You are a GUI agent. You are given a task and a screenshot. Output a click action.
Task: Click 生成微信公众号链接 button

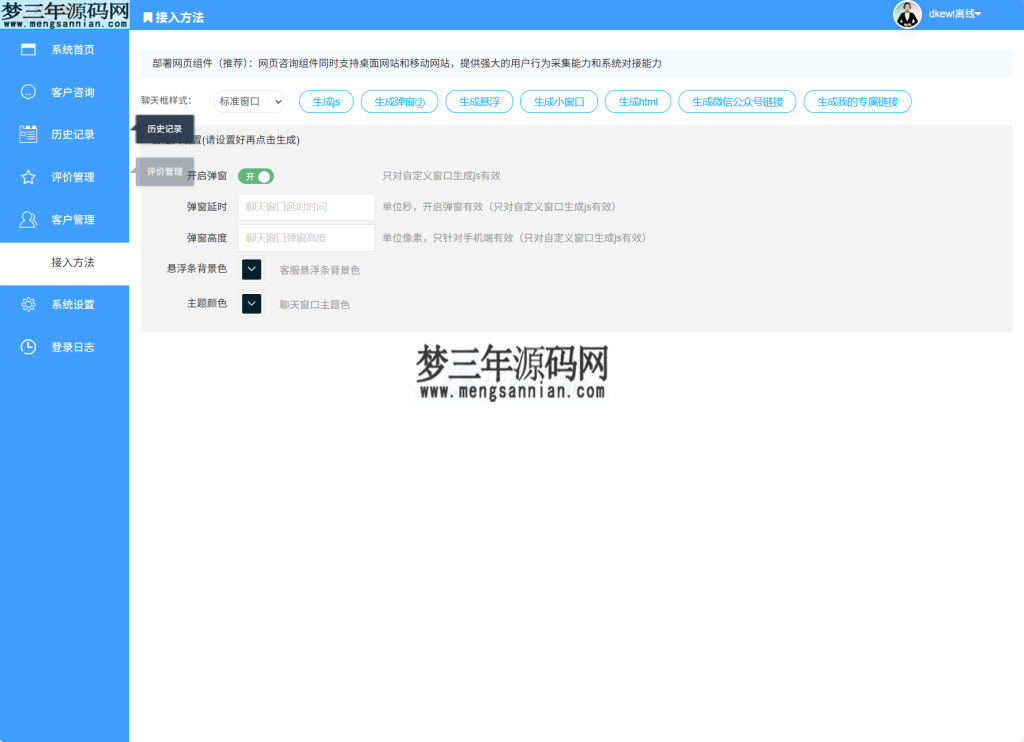click(x=737, y=101)
